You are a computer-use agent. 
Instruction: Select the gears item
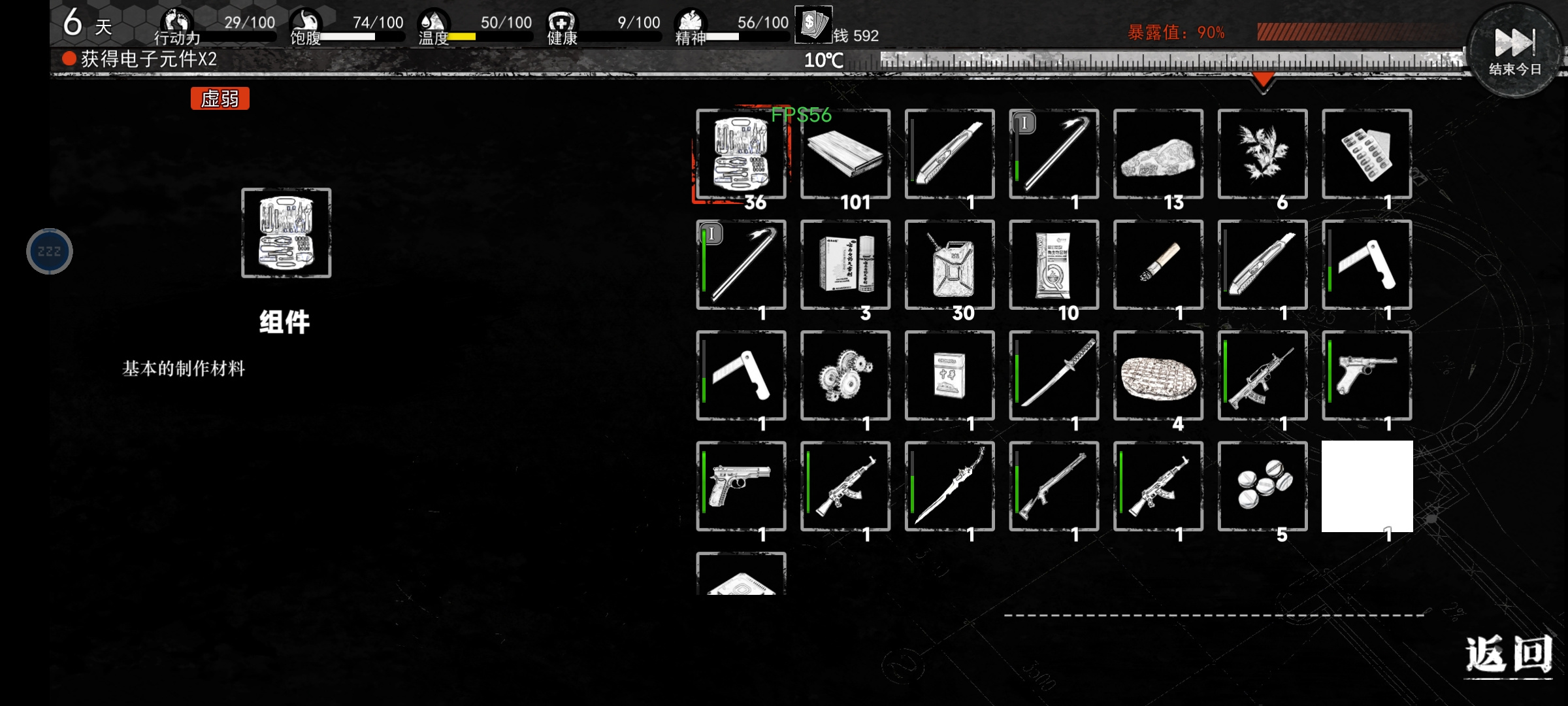click(x=845, y=376)
